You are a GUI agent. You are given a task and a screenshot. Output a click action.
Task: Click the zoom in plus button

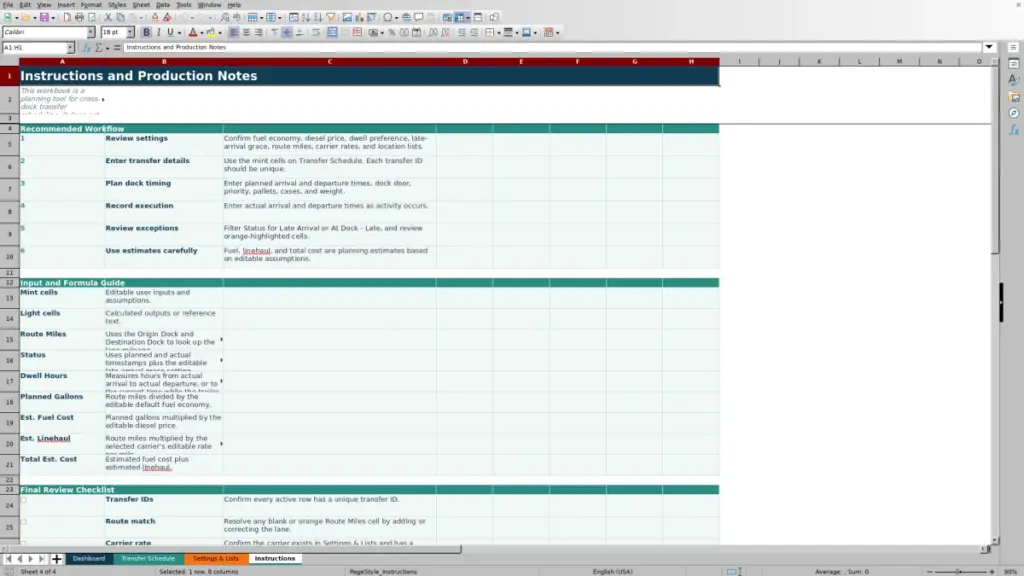point(992,571)
